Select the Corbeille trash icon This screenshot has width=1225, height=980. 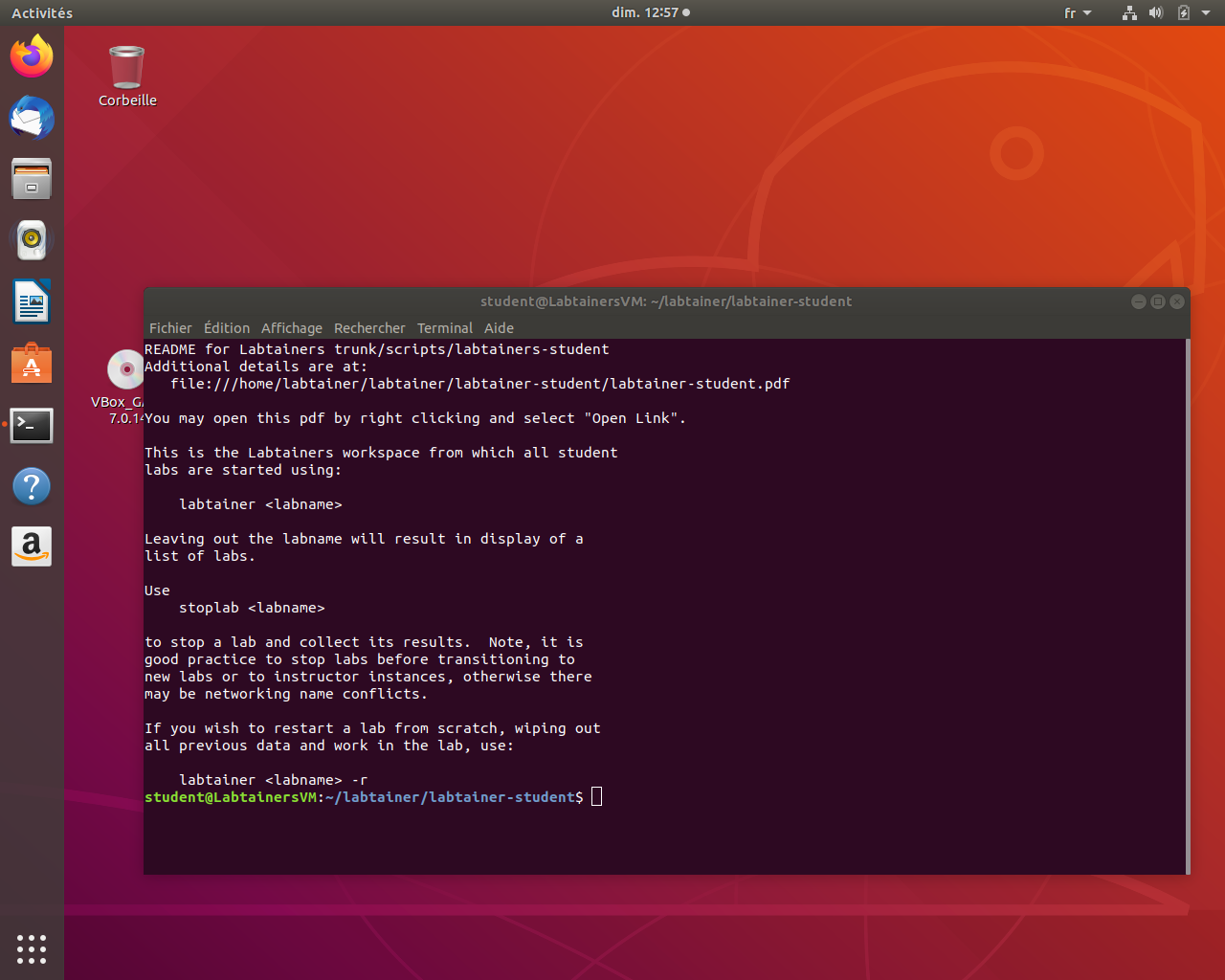126,69
